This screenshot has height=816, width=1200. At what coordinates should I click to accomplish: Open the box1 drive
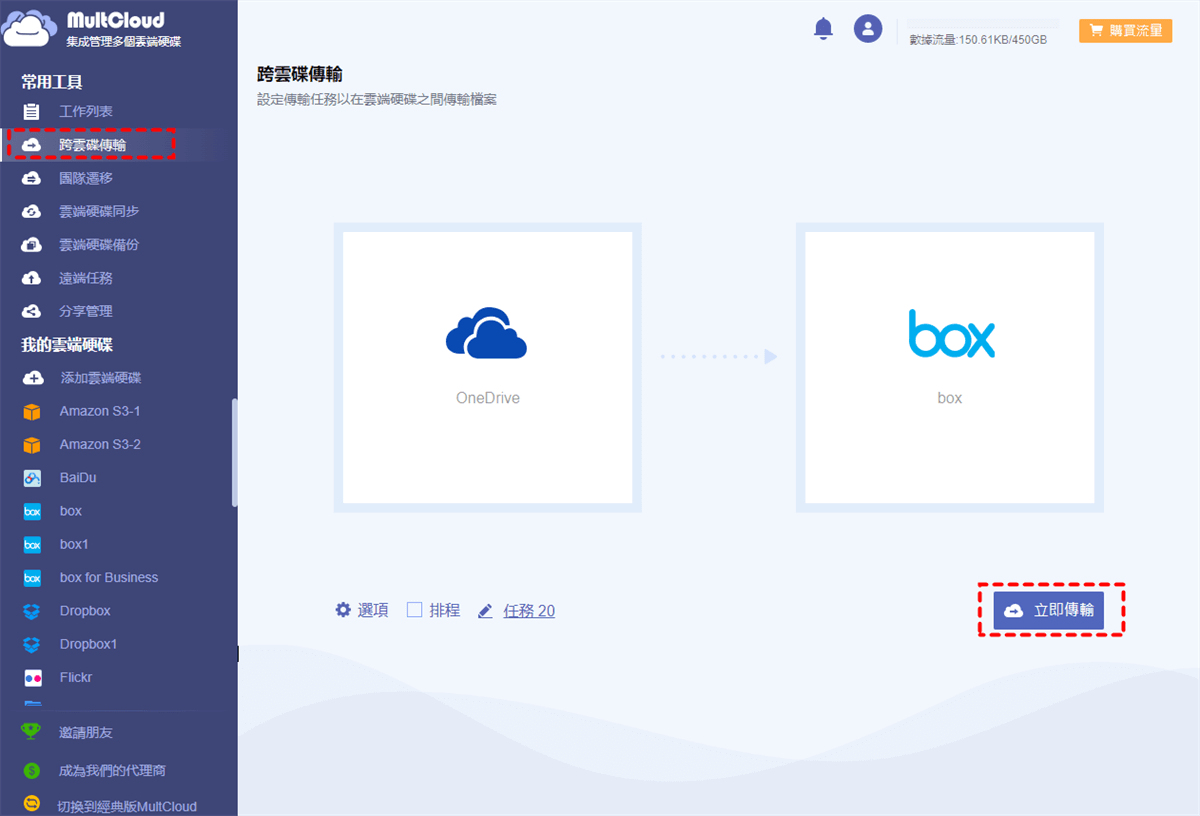point(74,544)
